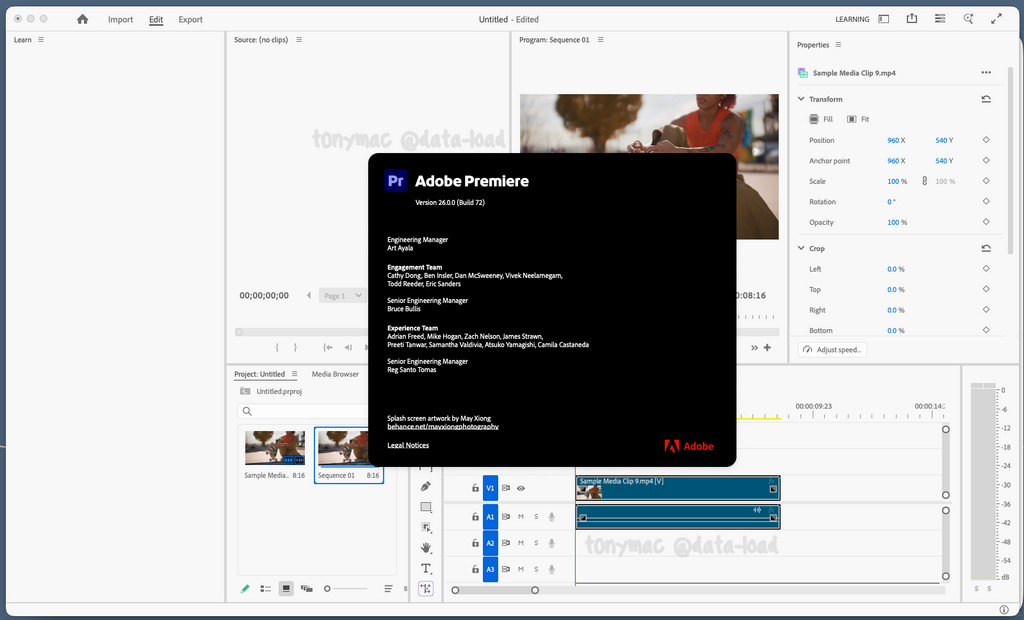Switch to the Export tab
The height and width of the screenshot is (620, 1024).
(191, 20)
